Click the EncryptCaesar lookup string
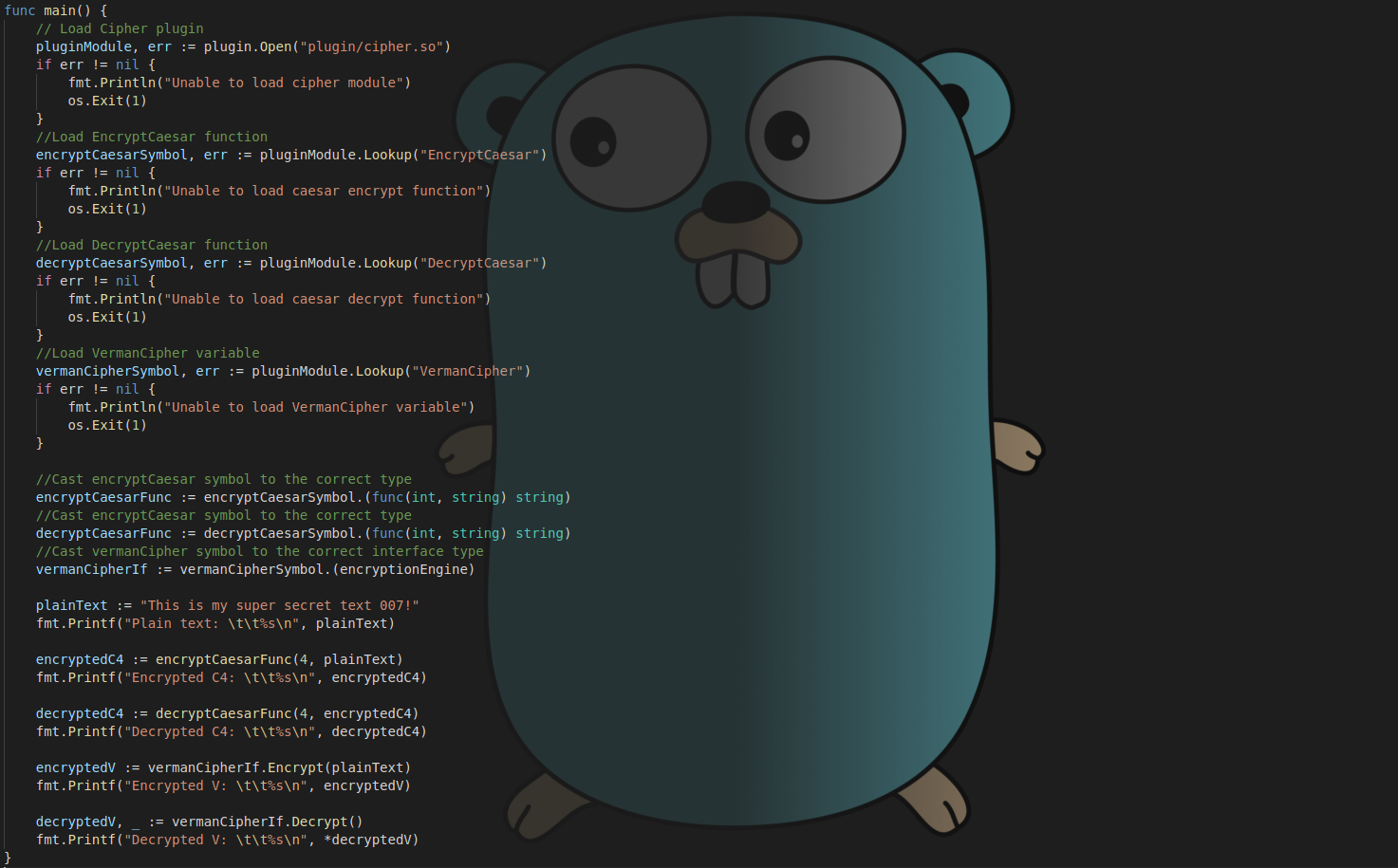1398x868 pixels. 482,154
